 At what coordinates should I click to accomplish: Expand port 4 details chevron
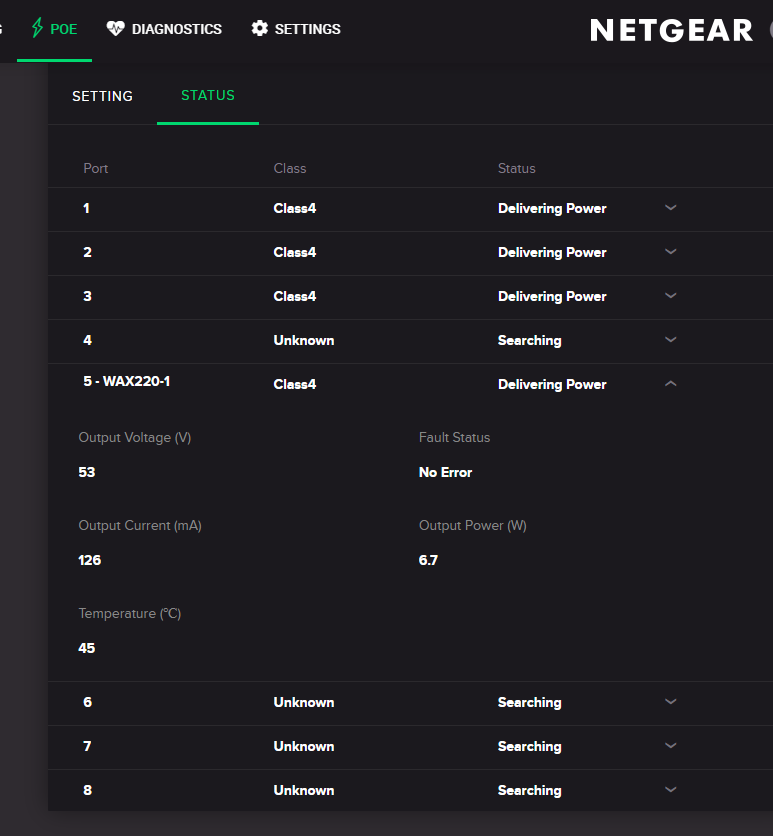coord(671,340)
